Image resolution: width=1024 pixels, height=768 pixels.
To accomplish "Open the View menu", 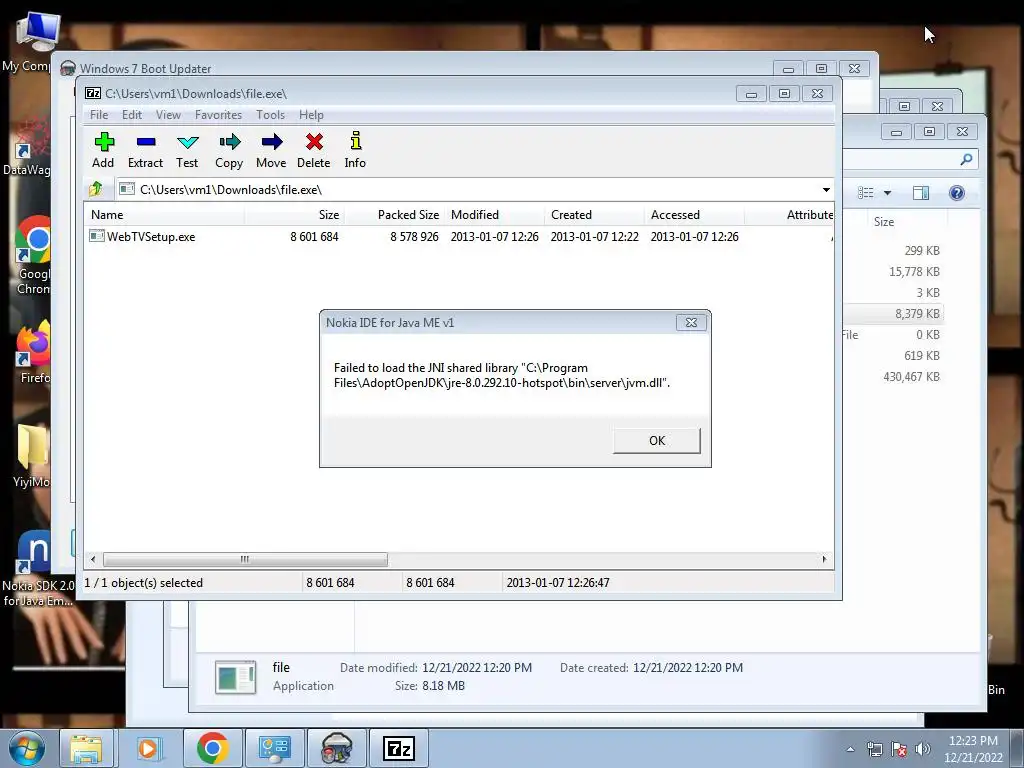I will (168, 115).
